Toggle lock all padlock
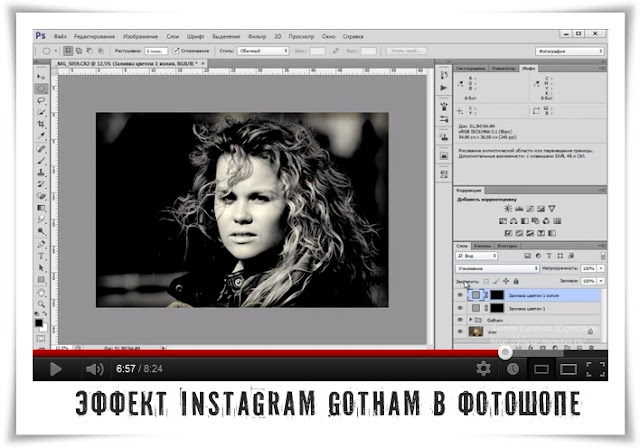This screenshot has height=448, width=640. [516, 281]
